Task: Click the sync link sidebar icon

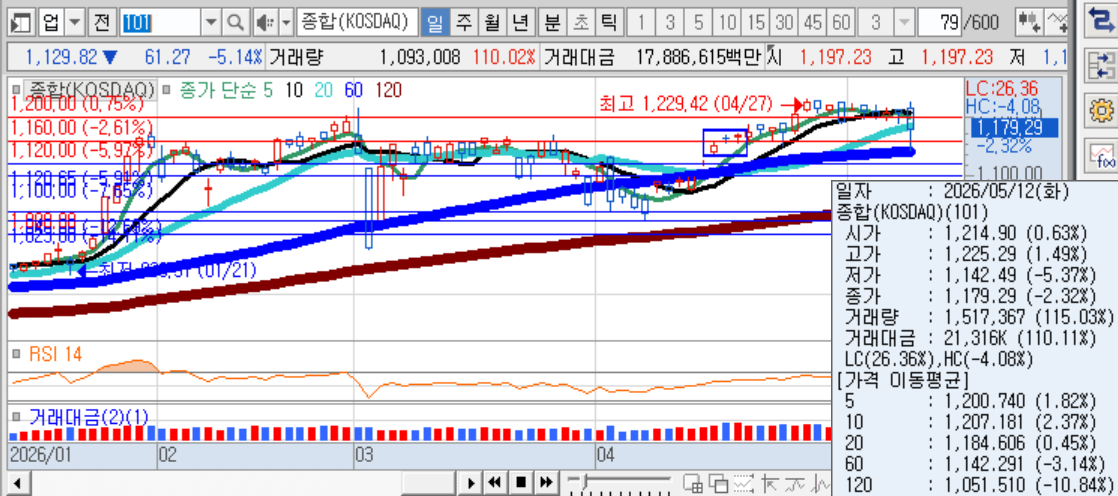Action: coord(1102,65)
